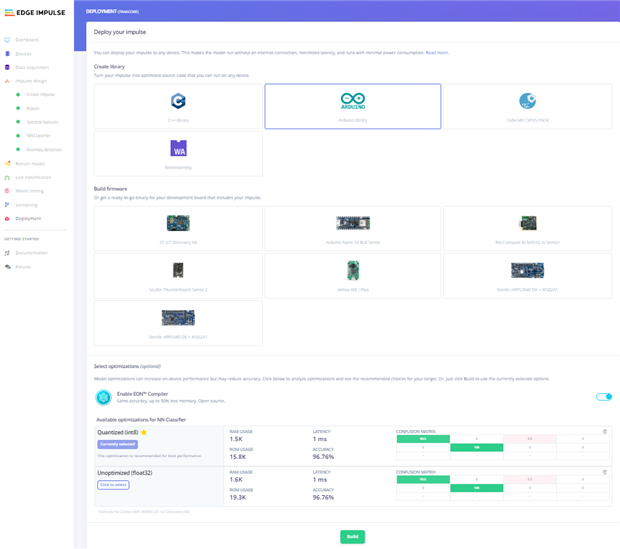620x549 pixels.
Task: Select the Cube.MX CMSIS-PACK icon
Action: (x=527, y=101)
